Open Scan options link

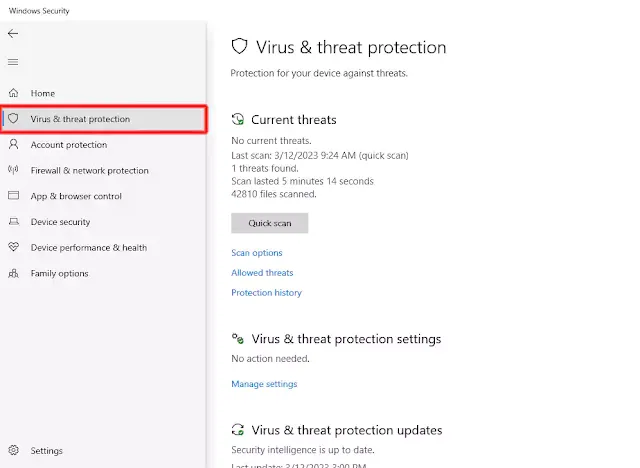pyautogui.click(x=257, y=253)
